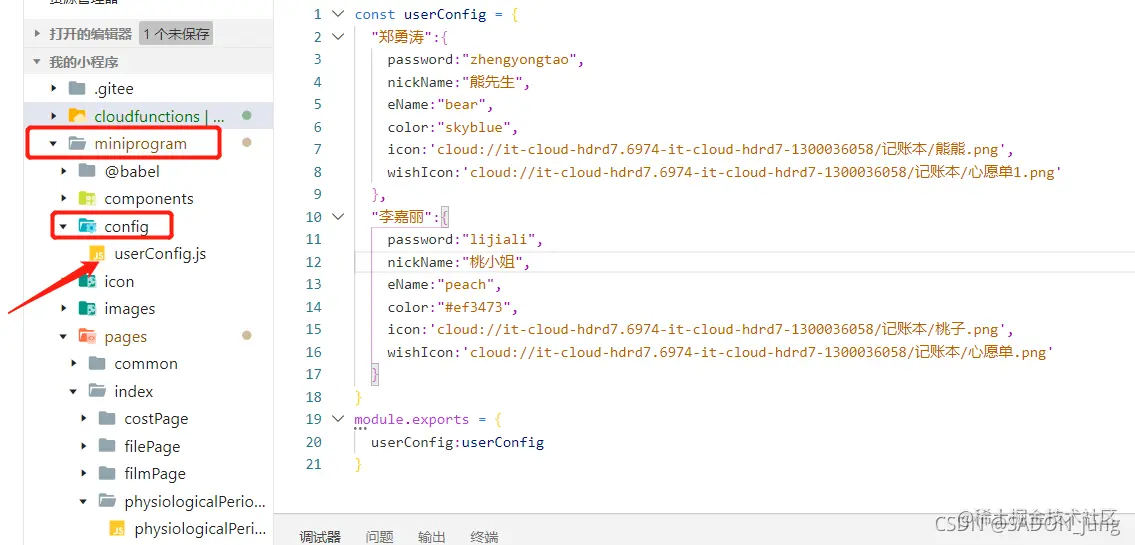This screenshot has width=1135, height=545.
Task: Select the components folder label
Action: (x=149, y=199)
